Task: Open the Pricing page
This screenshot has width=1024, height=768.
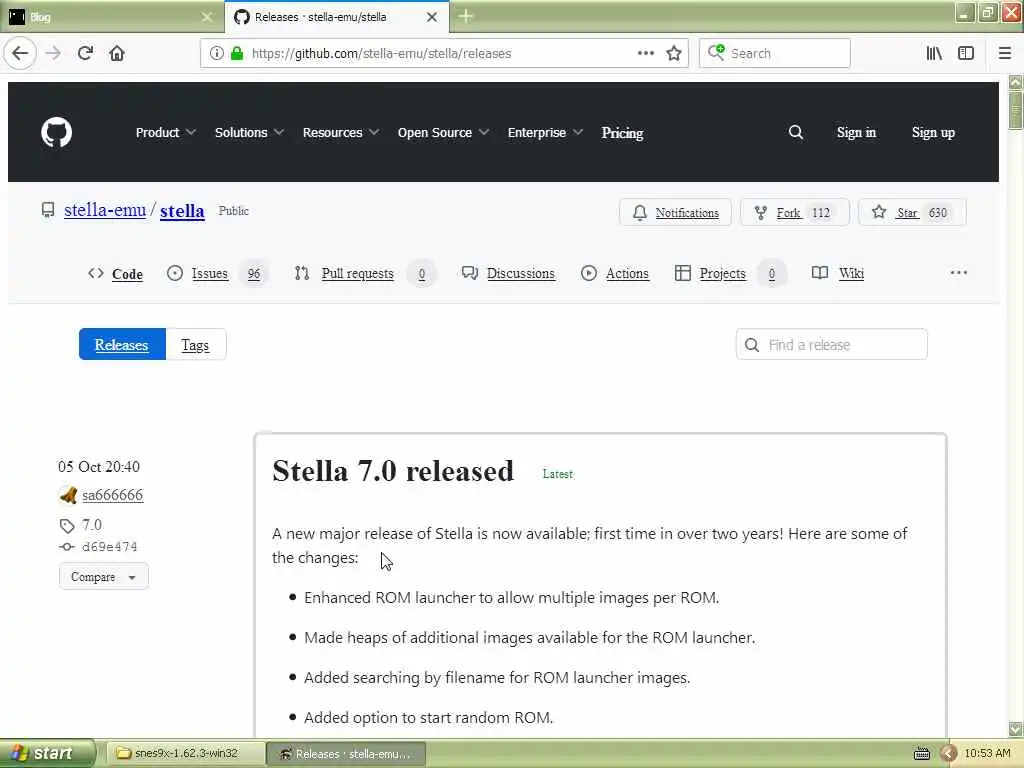Action: 622,133
